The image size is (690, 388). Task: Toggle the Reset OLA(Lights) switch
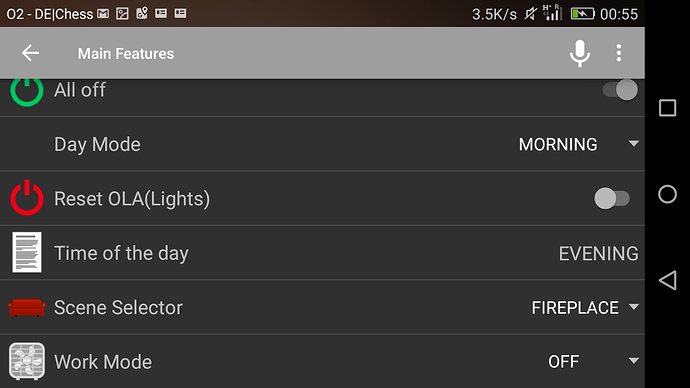(612, 198)
